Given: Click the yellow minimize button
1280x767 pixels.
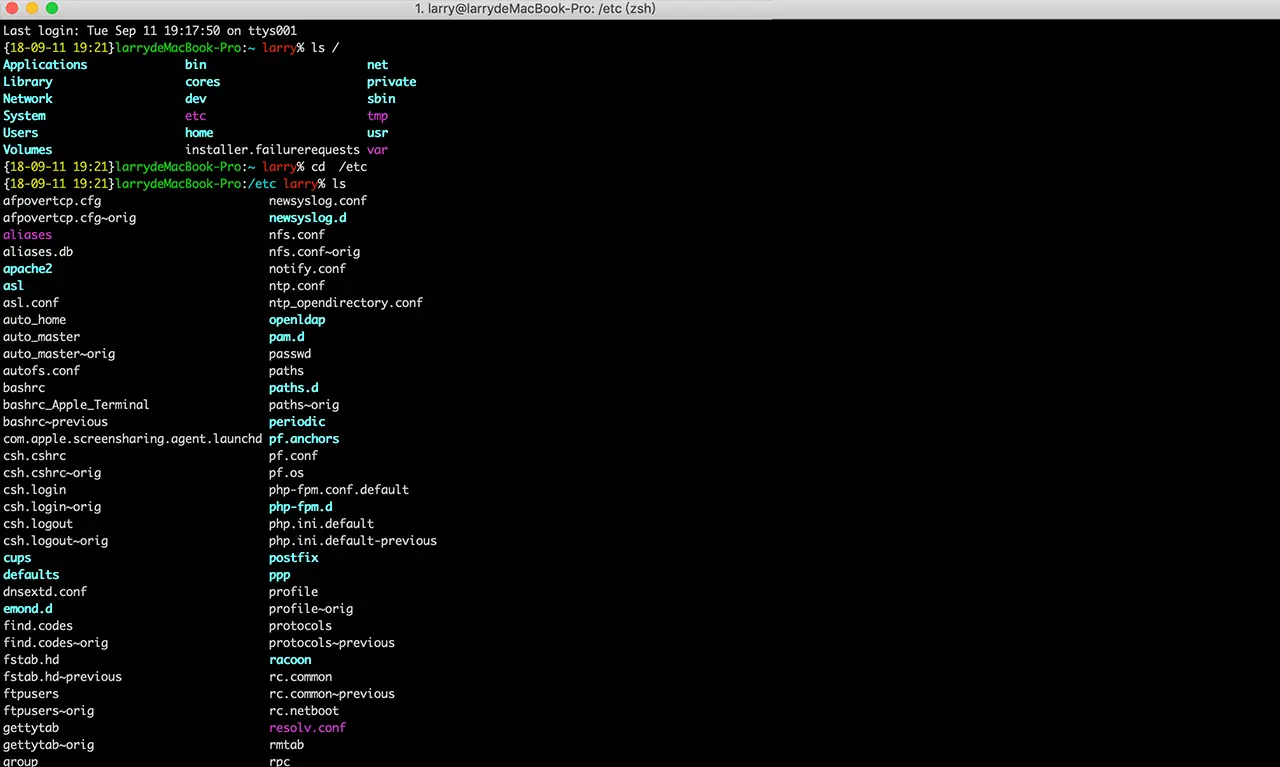Looking at the screenshot, I should [x=34, y=8].
